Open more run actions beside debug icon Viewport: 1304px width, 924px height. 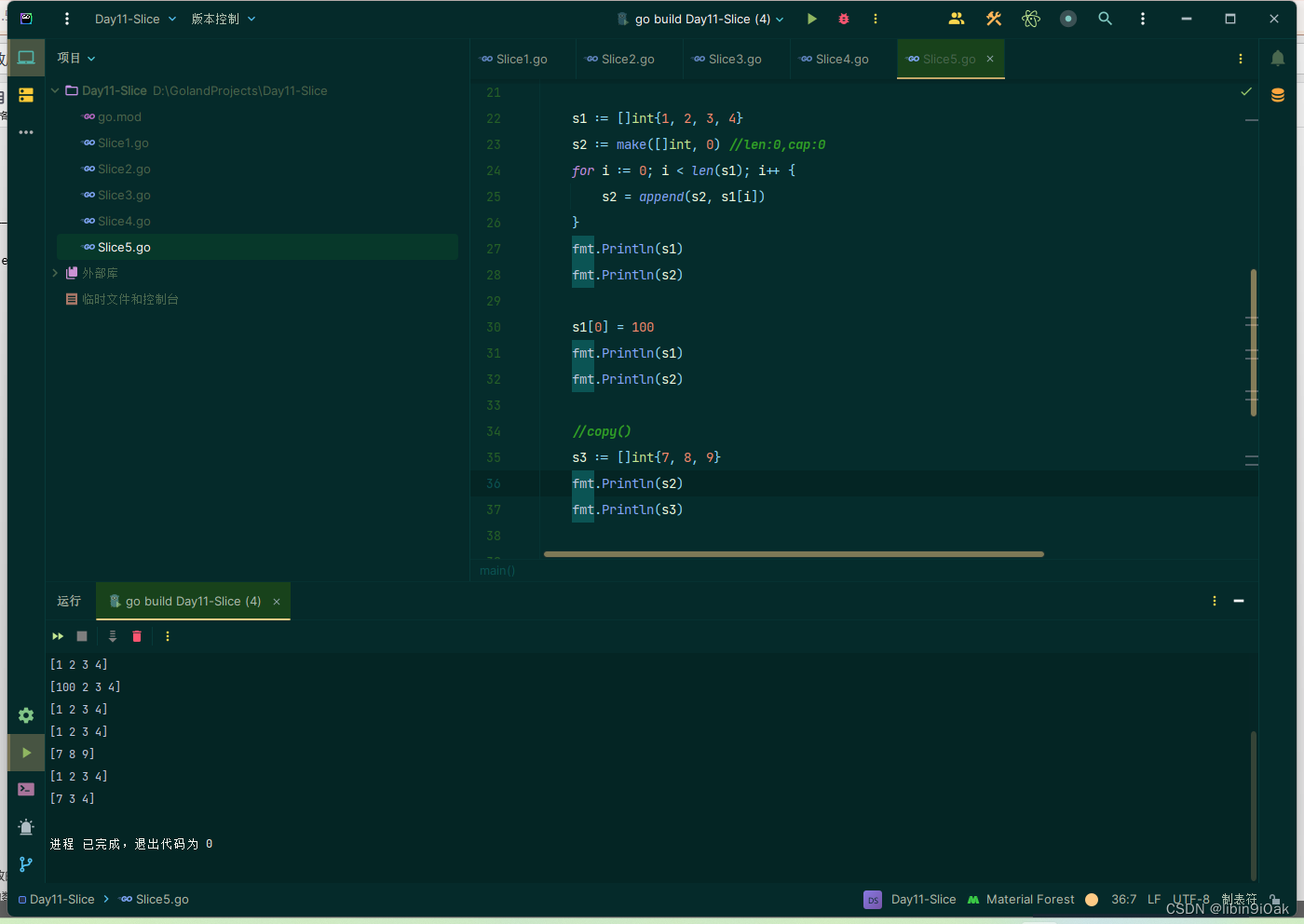pos(876,19)
